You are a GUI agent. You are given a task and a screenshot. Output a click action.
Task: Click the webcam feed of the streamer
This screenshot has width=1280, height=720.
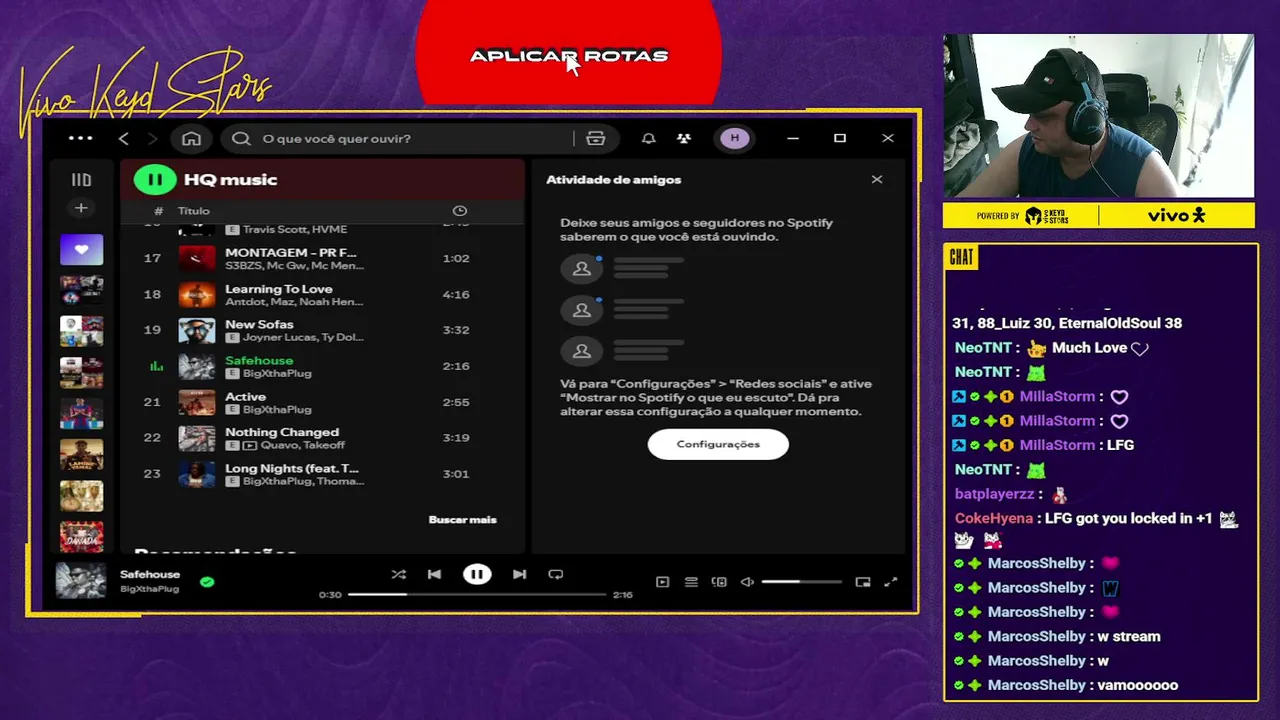(1098, 116)
